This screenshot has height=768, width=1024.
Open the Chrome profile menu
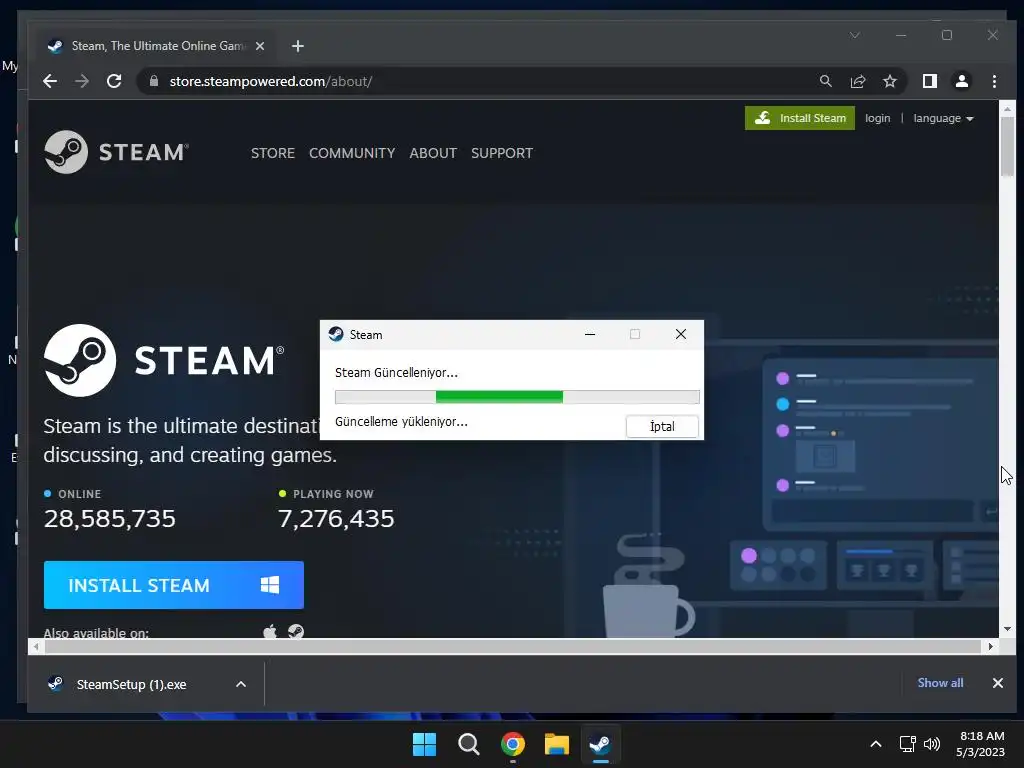point(961,81)
